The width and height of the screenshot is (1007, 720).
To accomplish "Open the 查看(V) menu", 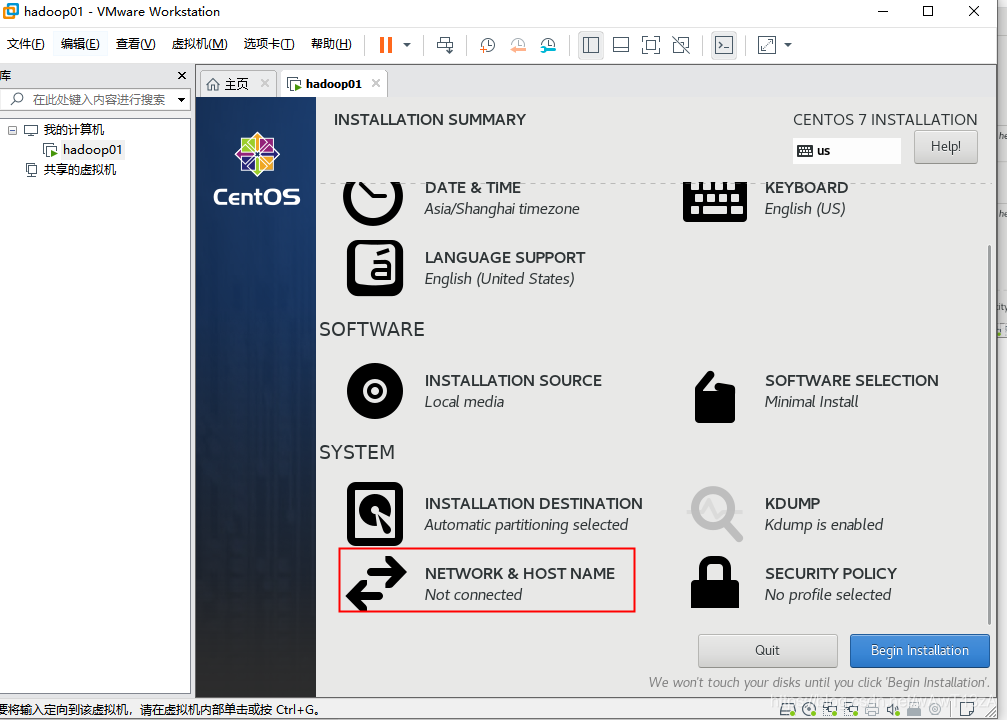I will point(136,44).
